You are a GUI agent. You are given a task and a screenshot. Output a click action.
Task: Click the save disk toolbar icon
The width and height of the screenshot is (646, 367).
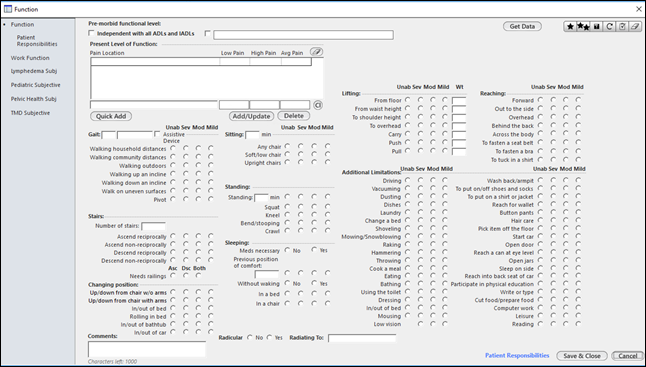tap(596, 27)
